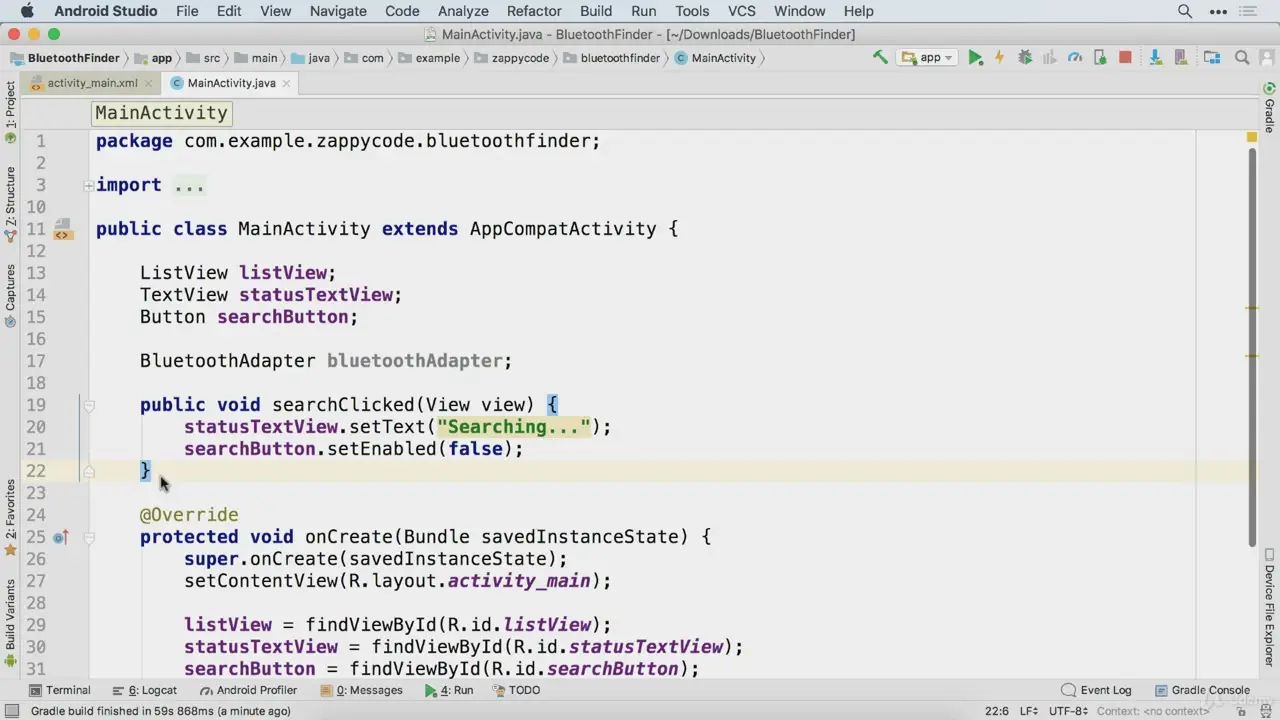Toggle the Gradle tool window on the right
Screen dimensions: 1280x720
pos(1269,110)
